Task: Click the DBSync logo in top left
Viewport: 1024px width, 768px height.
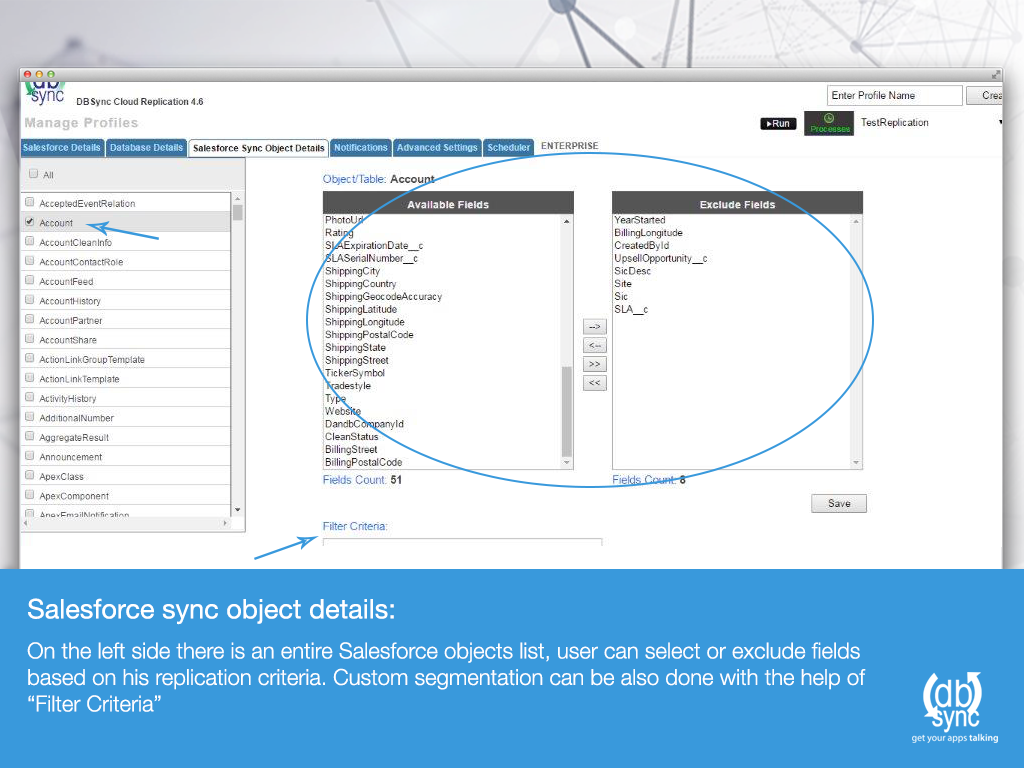Action: coord(44,91)
